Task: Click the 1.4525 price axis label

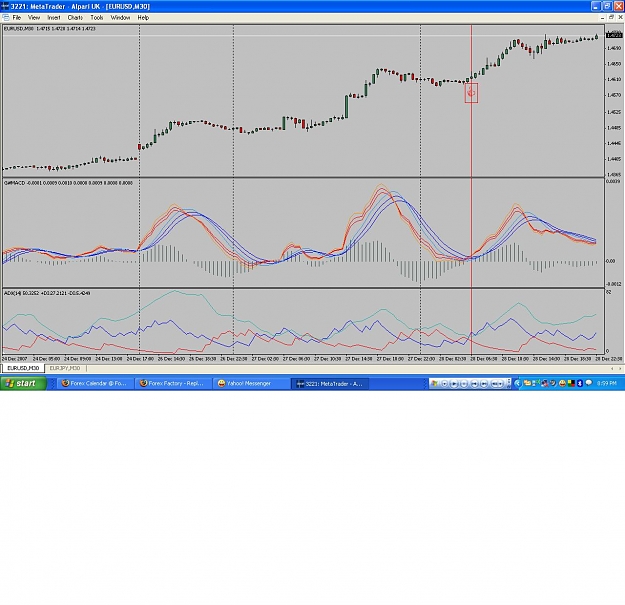Action: pyautogui.click(x=614, y=112)
